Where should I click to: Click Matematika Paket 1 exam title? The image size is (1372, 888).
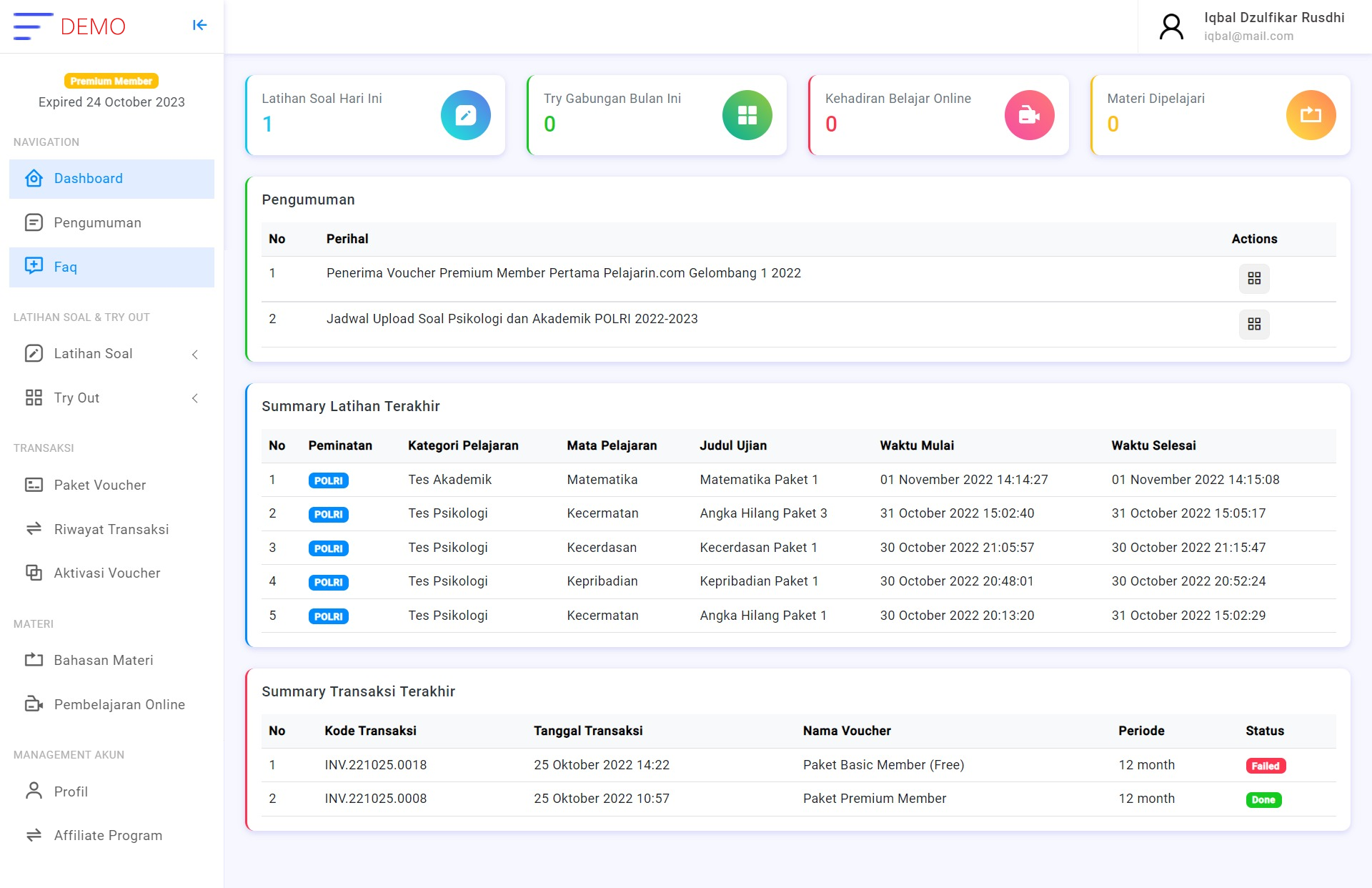coord(758,480)
